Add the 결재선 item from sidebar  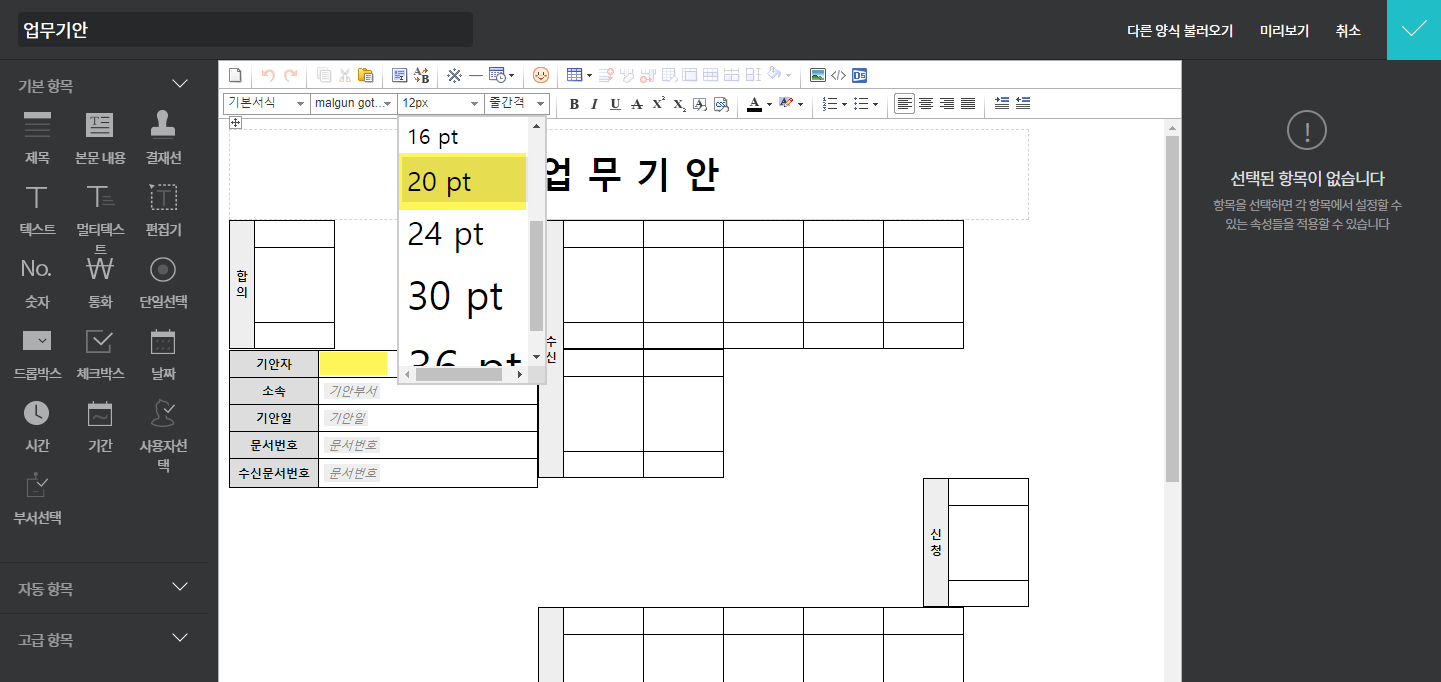(x=163, y=136)
